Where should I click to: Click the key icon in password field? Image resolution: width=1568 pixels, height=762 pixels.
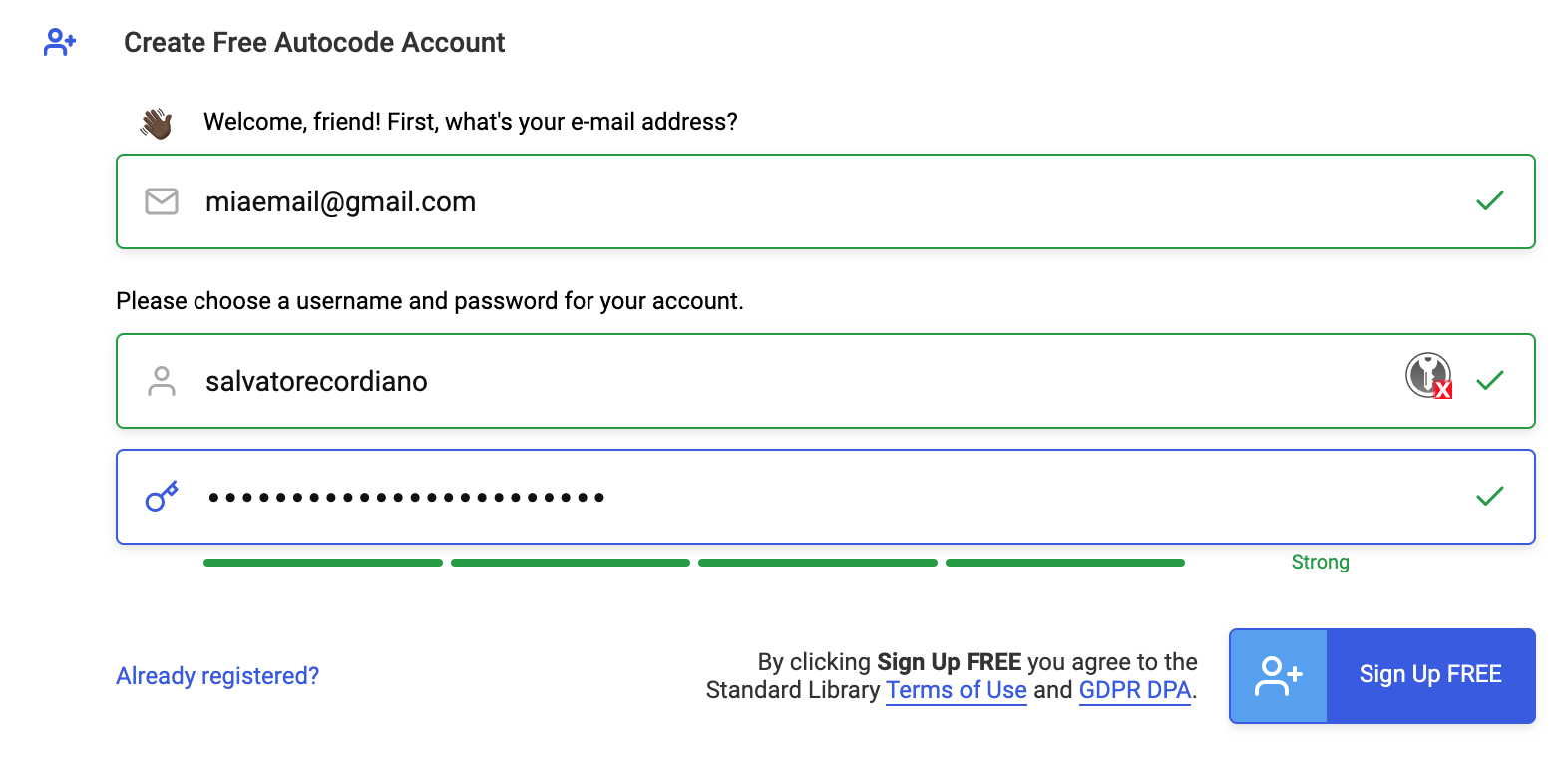162,496
